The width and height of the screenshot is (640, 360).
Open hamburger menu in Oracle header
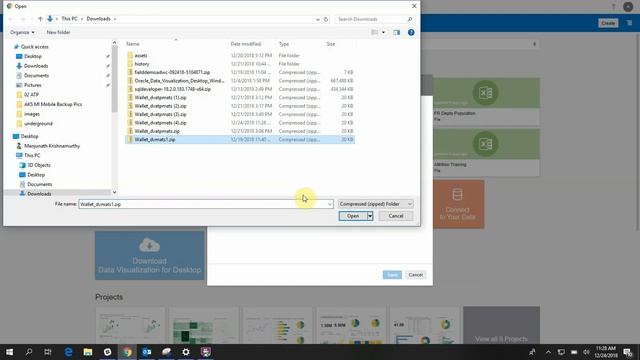click(629, 23)
